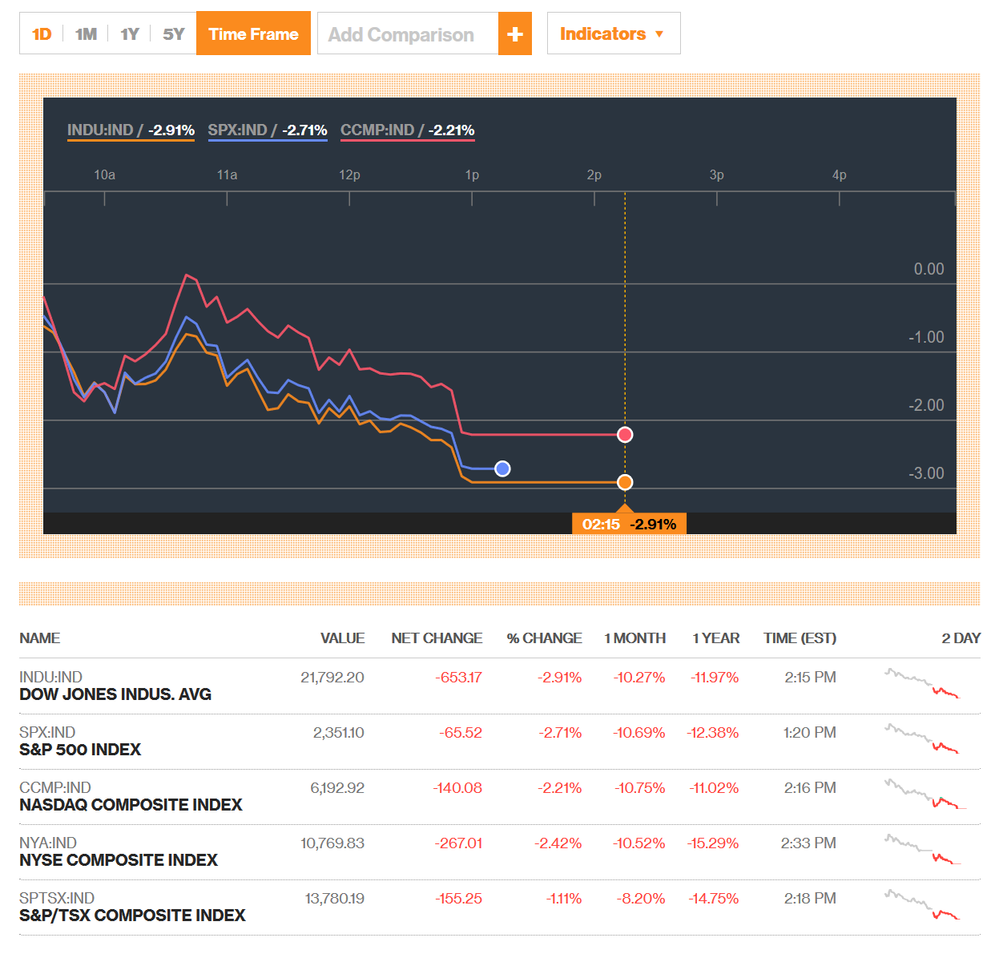Click the TSX value 13,780.19
Image resolution: width=999 pixels, height=953 pixels.
pos(334,899)
